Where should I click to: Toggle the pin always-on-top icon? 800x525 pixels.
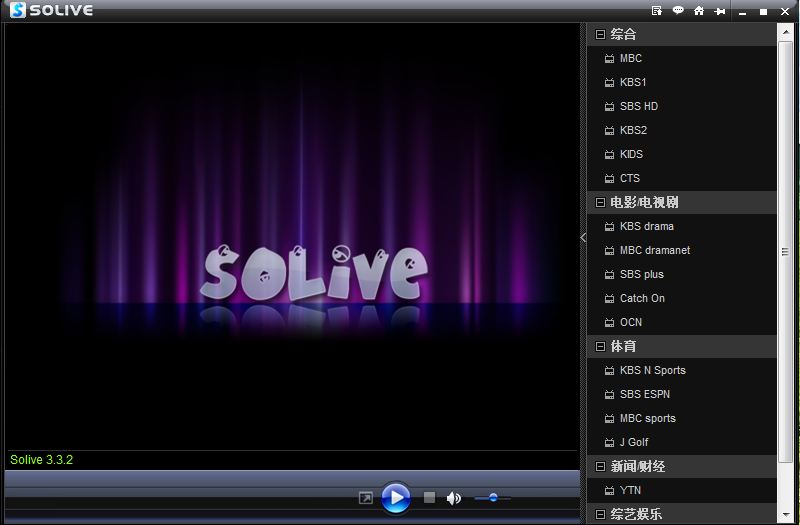click(719, 11)
